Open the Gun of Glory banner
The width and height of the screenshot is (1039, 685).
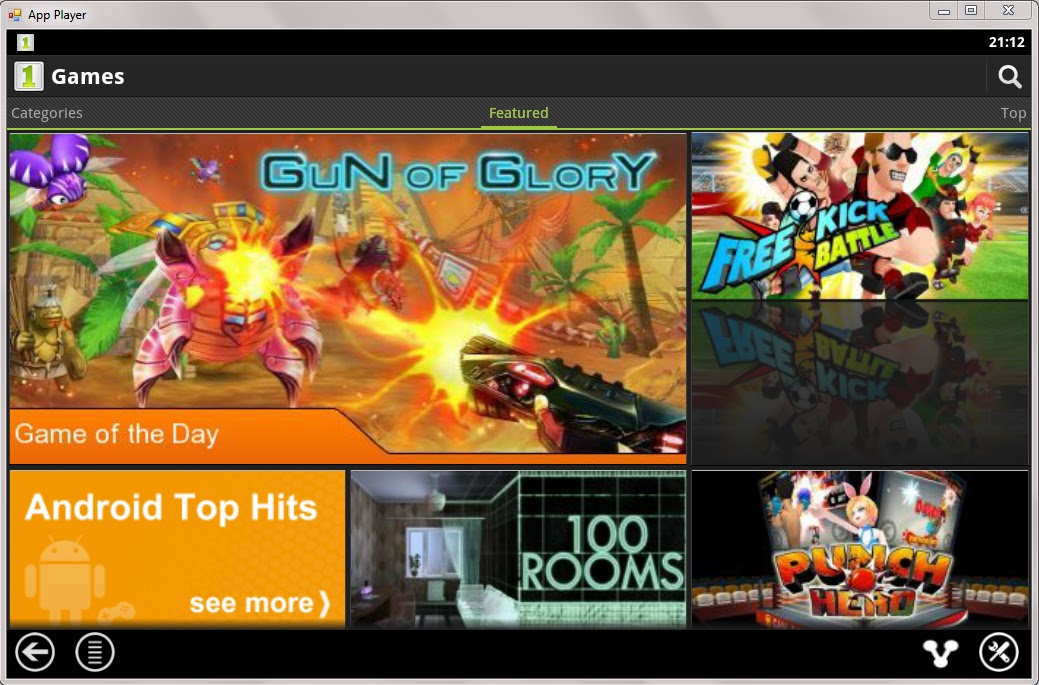pyautogui.click(x=348, y=298)
